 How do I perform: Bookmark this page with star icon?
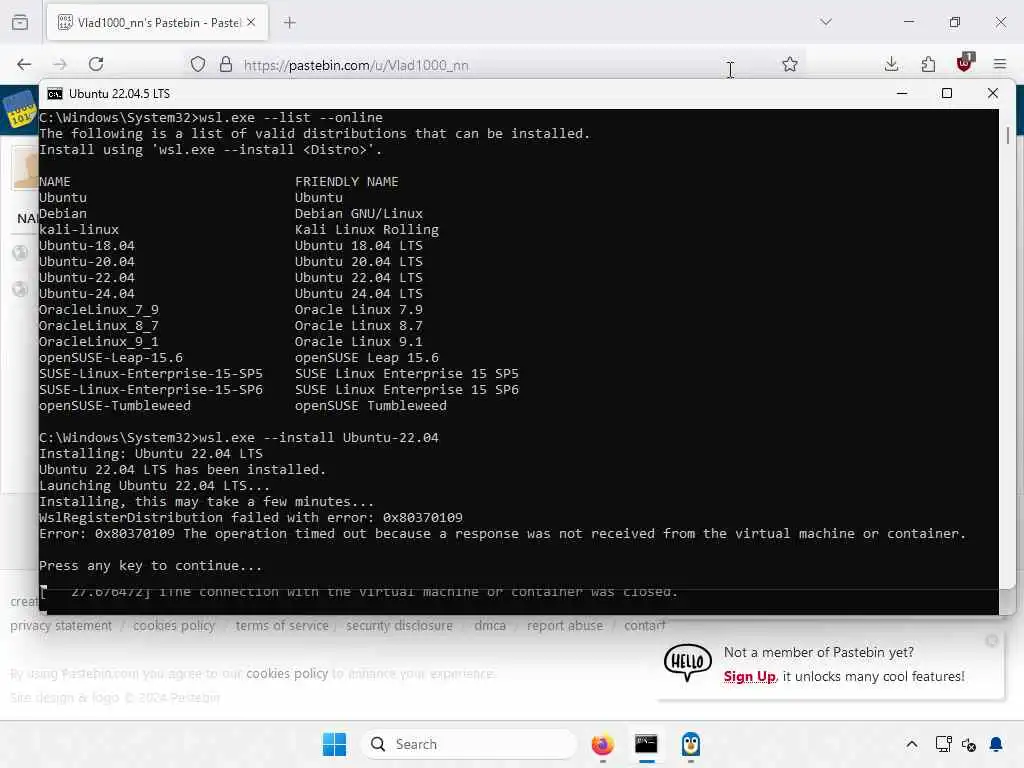[x=790, y=64]
